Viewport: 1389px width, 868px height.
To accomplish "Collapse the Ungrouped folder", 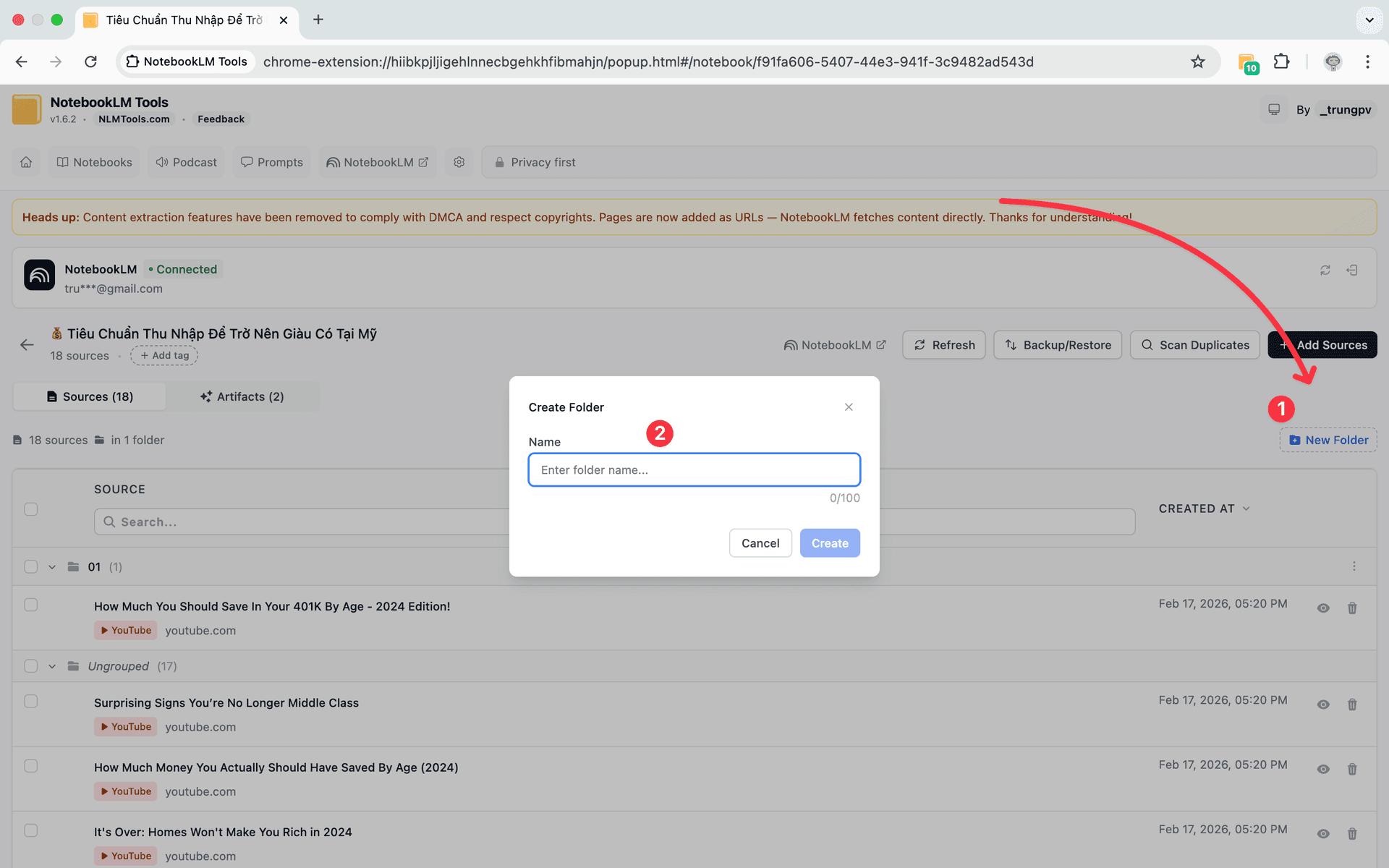I will [x=51, y=666].
